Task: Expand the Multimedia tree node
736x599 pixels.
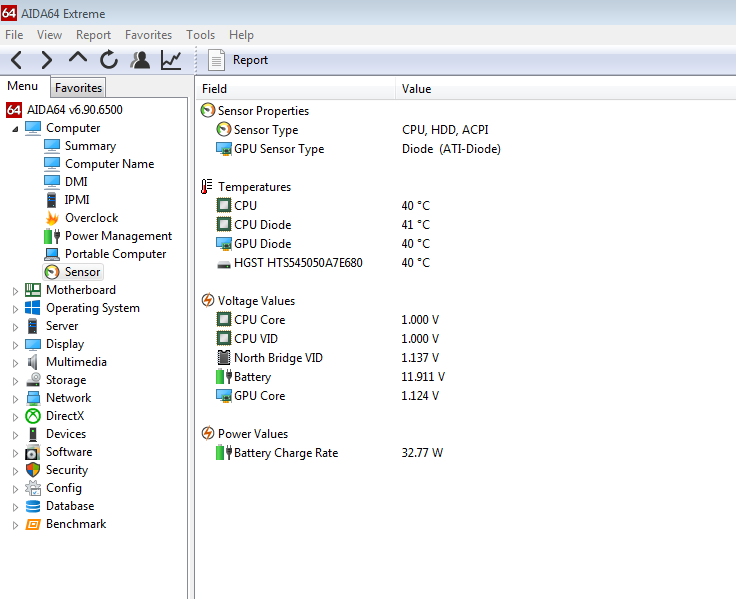Action: pyautogui.click(x=15, y=363)
